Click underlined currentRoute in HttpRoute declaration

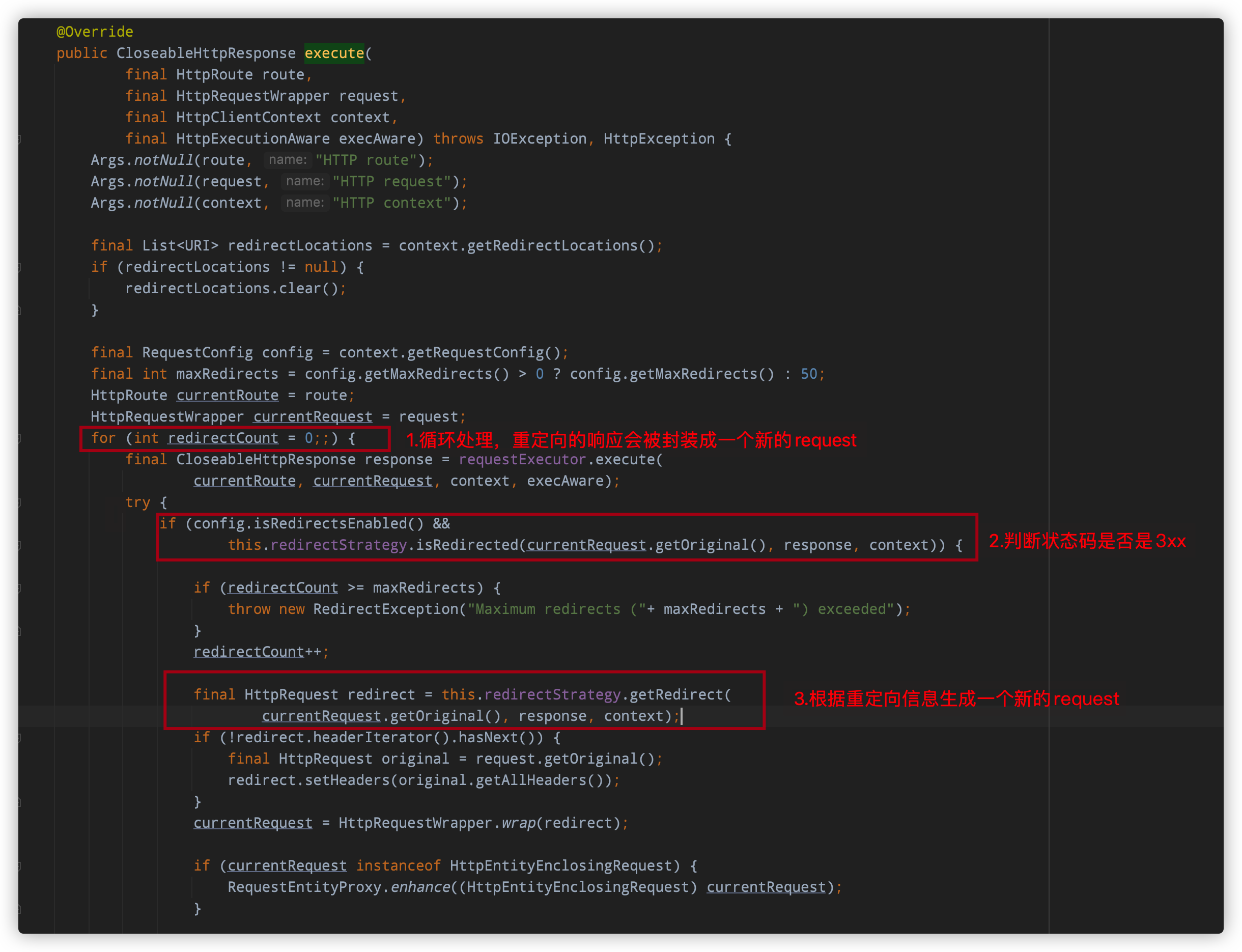(227, 396)
